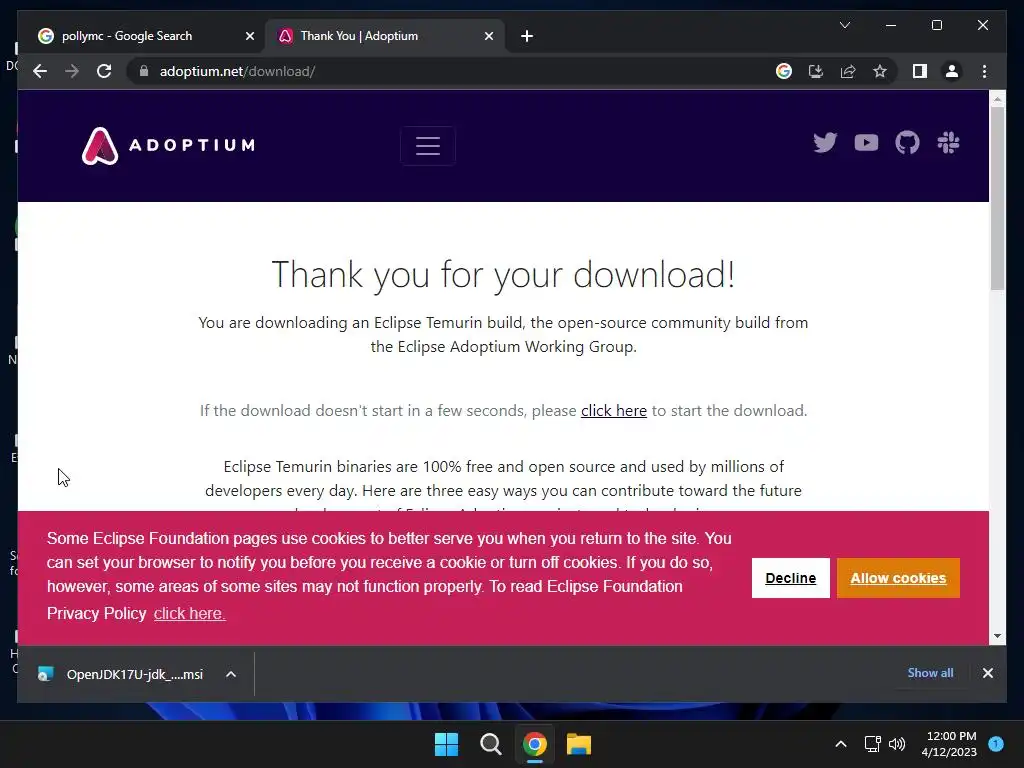Open network status tray icon
This screenshot has width=1024, height=768.
click(x=872, y=744)
